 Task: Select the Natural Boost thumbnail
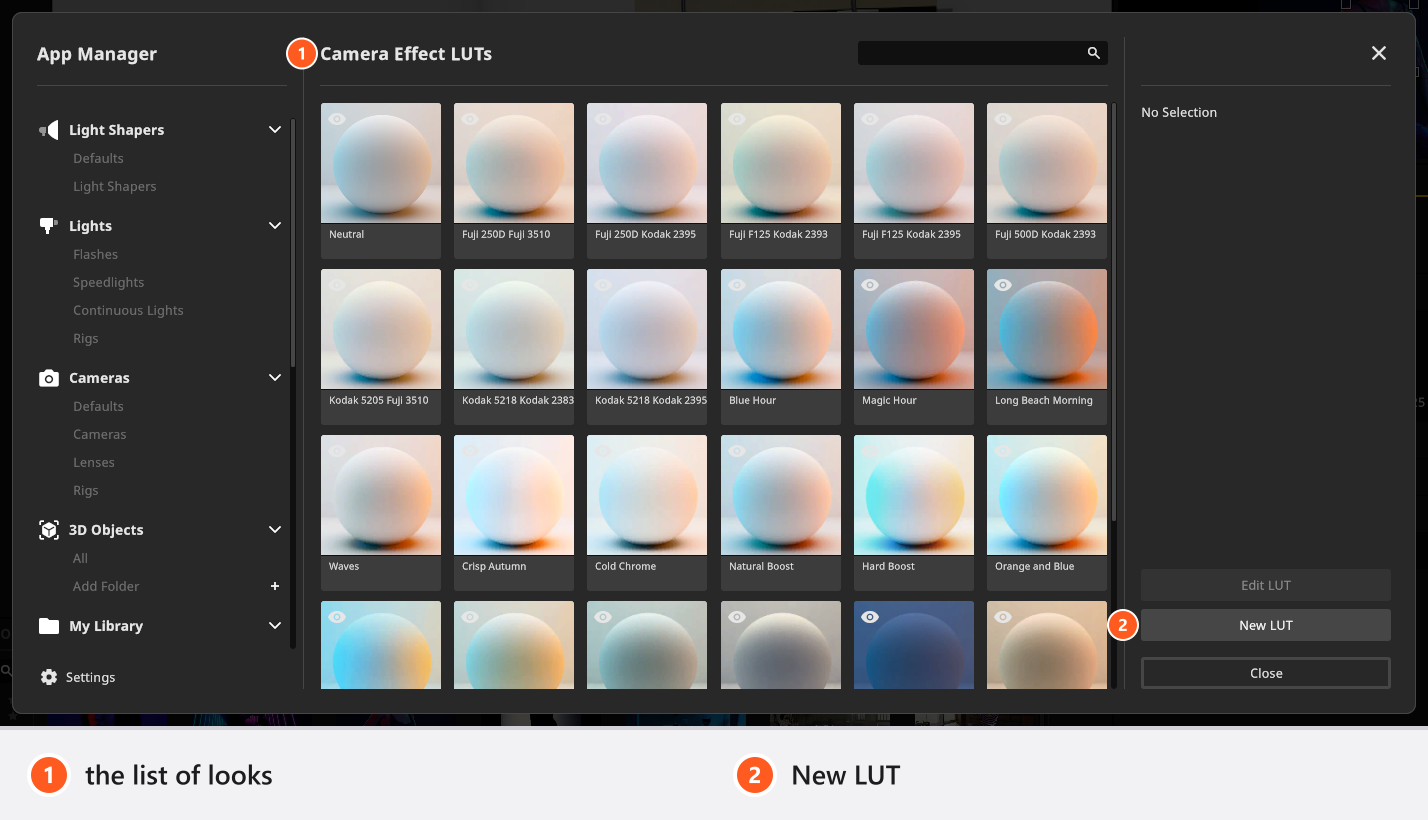click(781, 495)
